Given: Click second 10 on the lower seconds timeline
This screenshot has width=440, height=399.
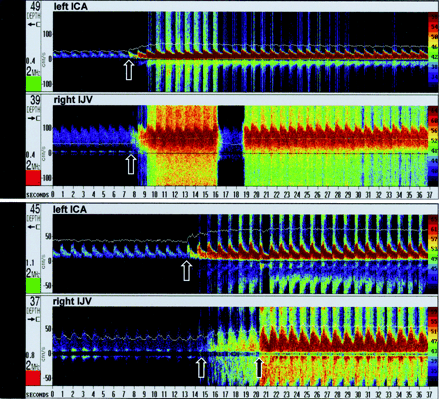Looking at the screenshot, I should click(x=155, y=394).
